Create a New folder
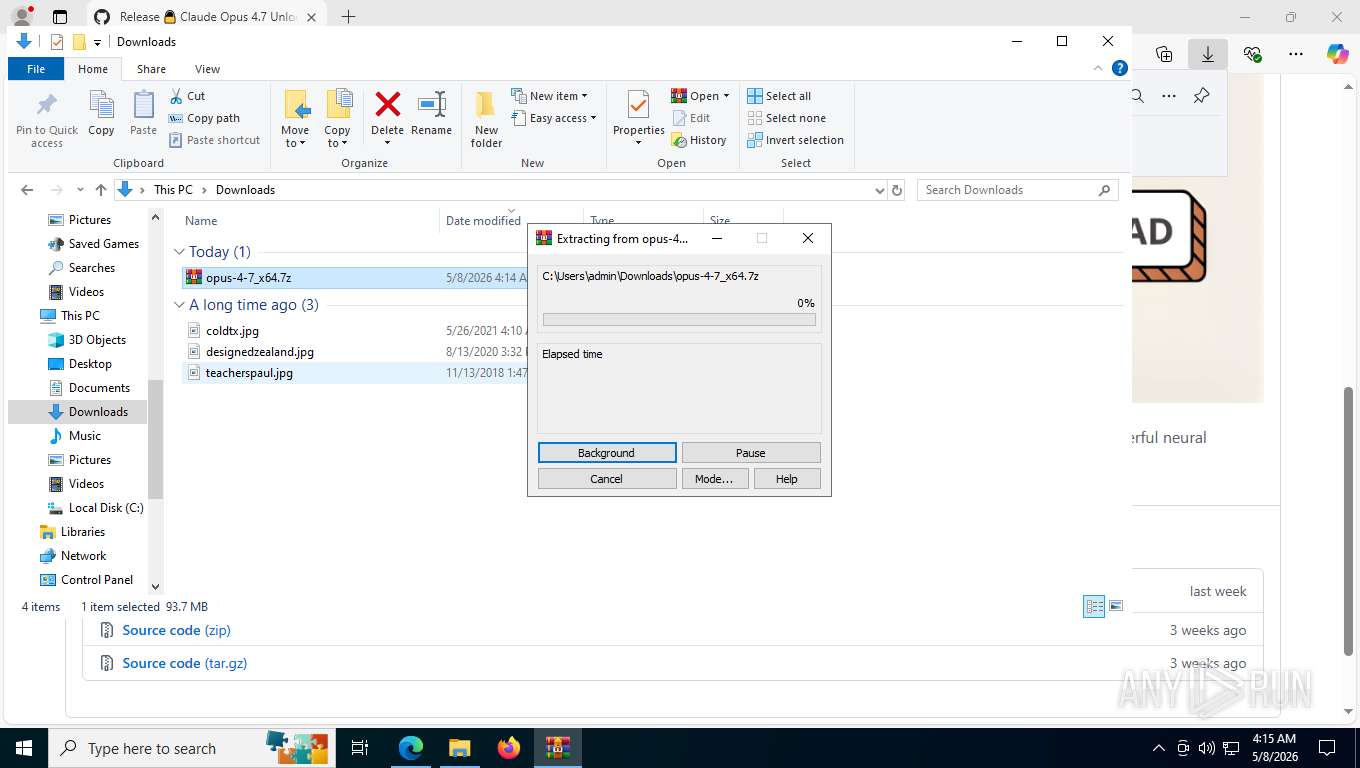1360x768 pixels. click(x=486, y=119)
